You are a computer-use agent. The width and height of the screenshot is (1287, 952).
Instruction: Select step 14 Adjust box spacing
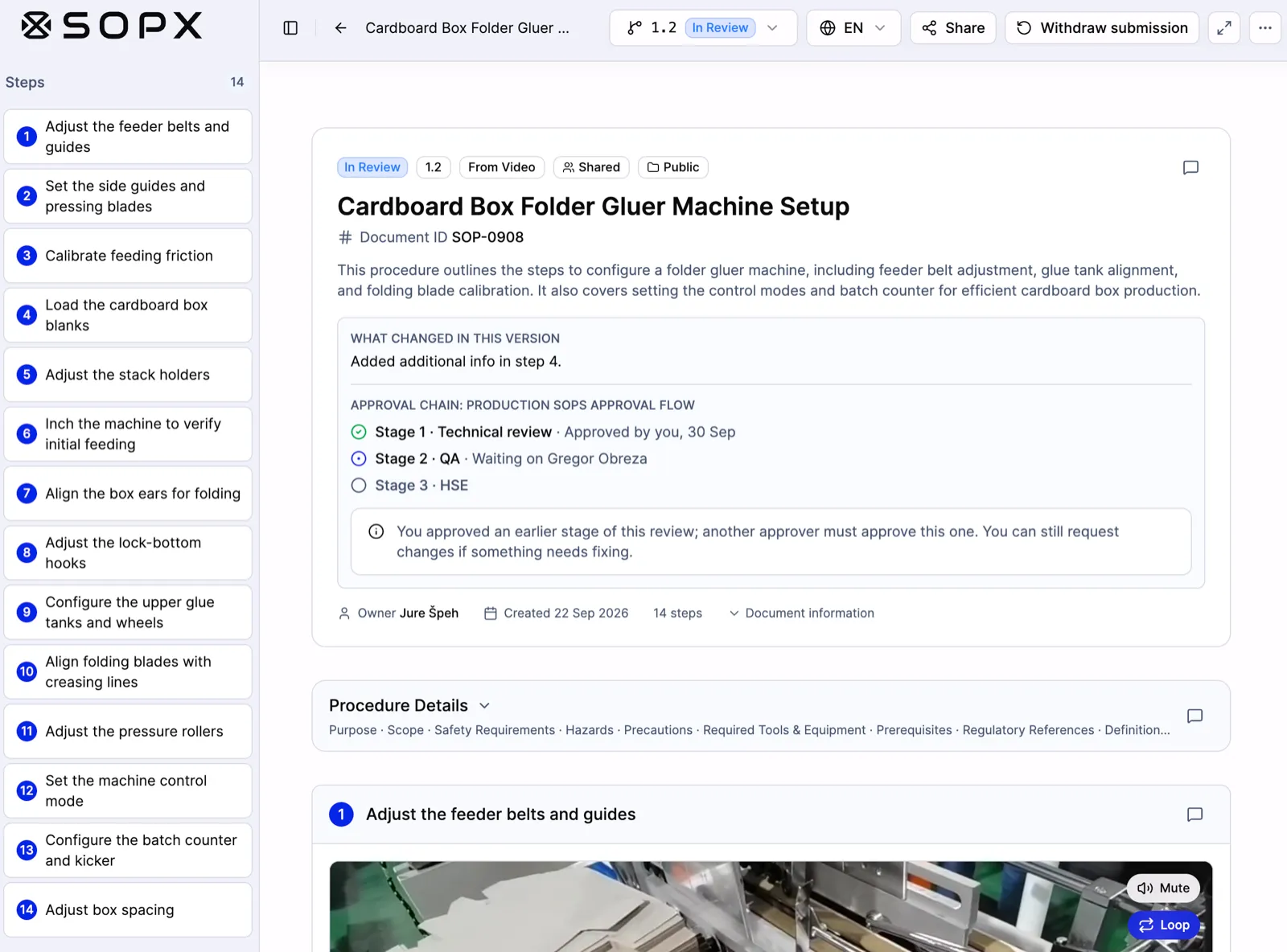pyautogui.click(x=128, y=909)
